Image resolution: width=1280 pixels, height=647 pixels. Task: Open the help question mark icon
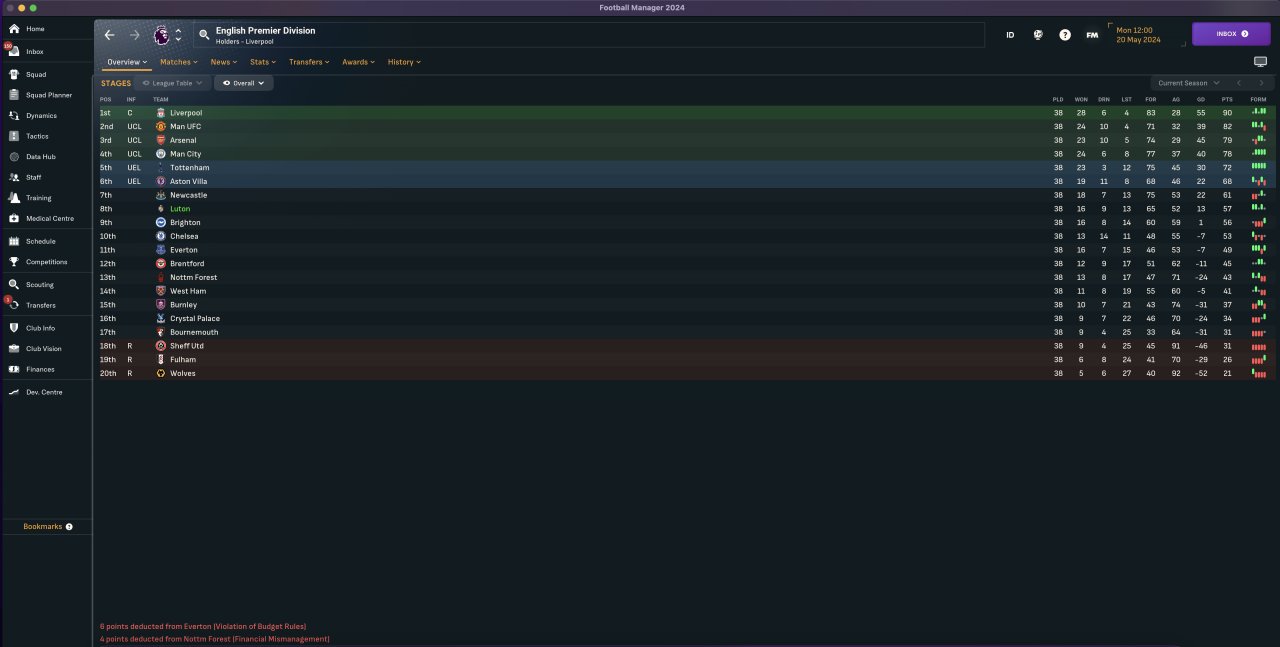(x=1065, y=35)
